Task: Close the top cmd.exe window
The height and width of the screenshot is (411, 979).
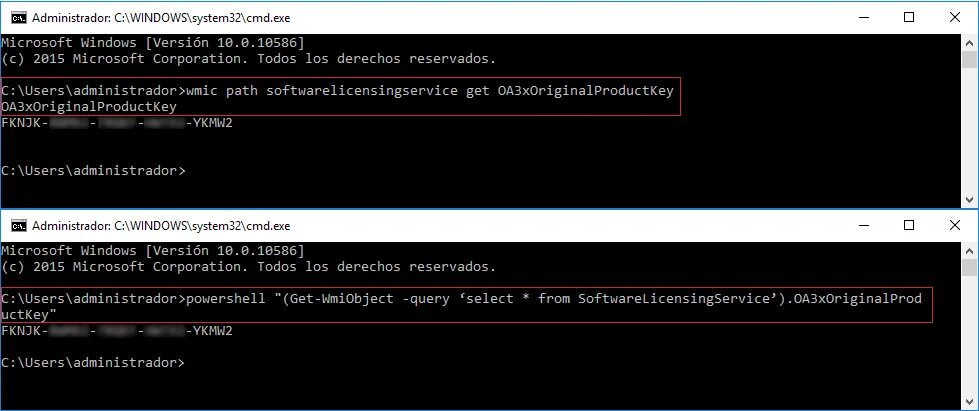Action: pos(955,18)
